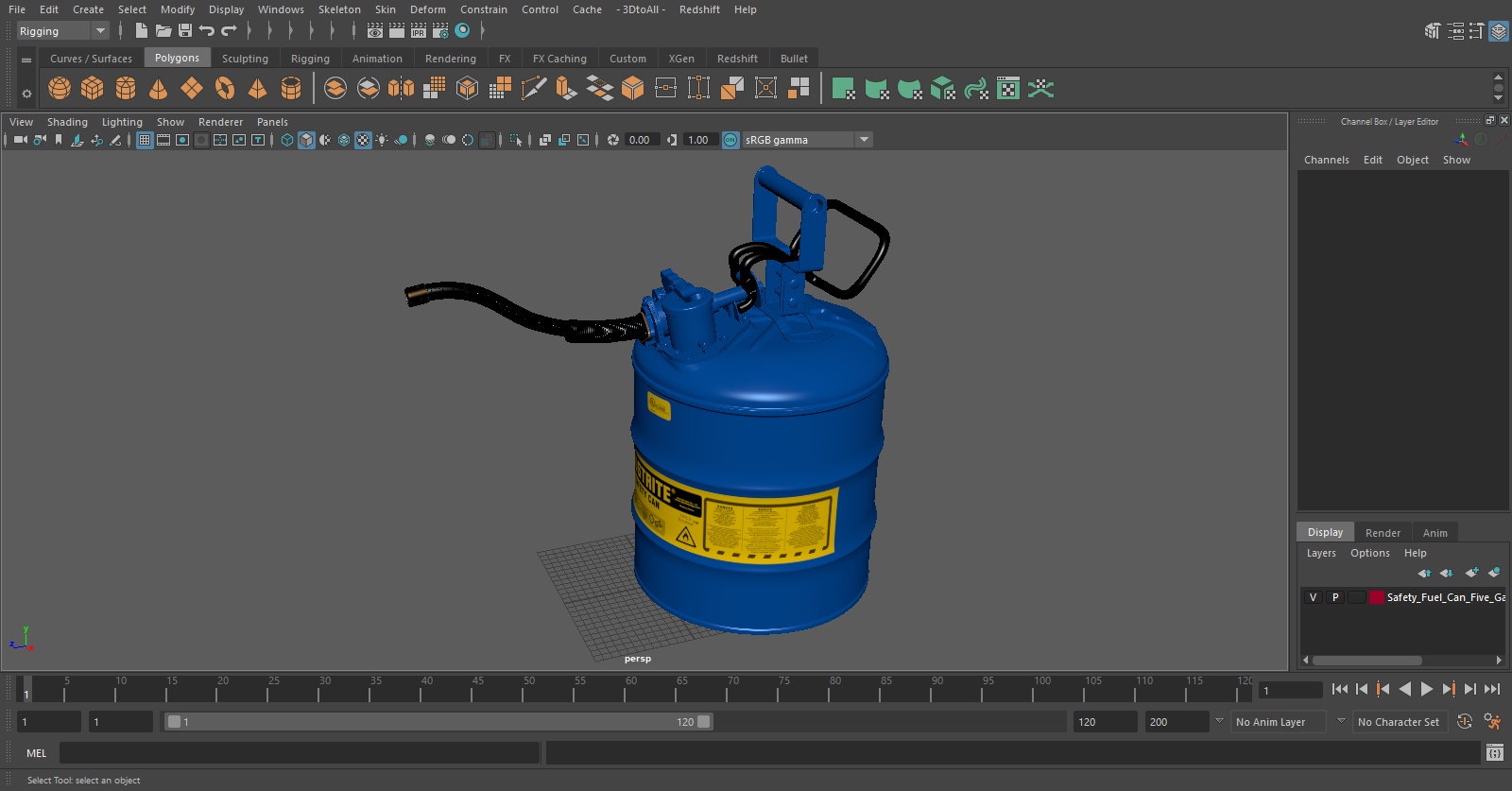Expand the shelf tab options menu icon
Screen dimensions: 1512x791
(x=26, y=60)
